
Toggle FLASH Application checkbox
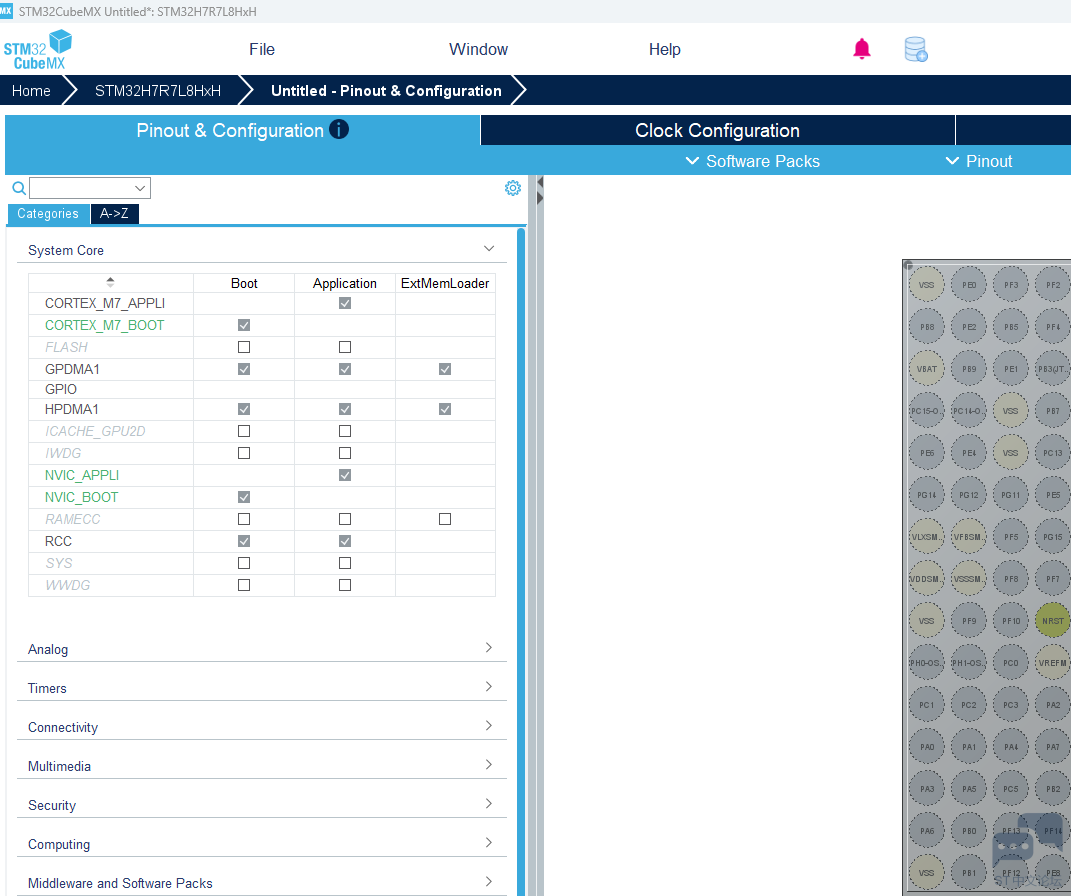tap(345, 347)
